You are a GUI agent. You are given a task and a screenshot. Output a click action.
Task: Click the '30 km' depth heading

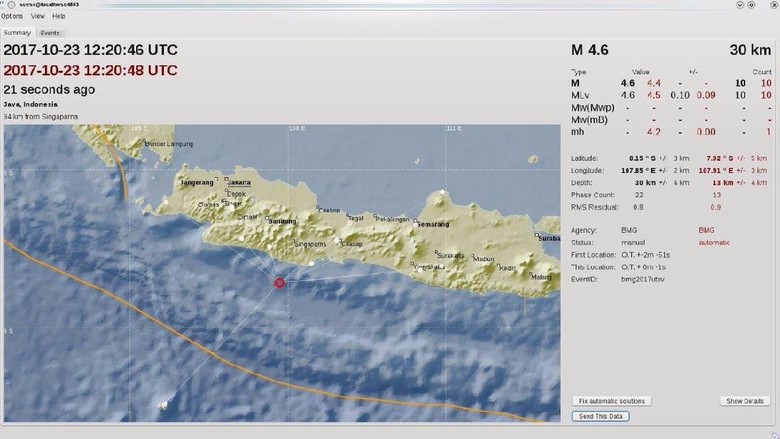750,50
